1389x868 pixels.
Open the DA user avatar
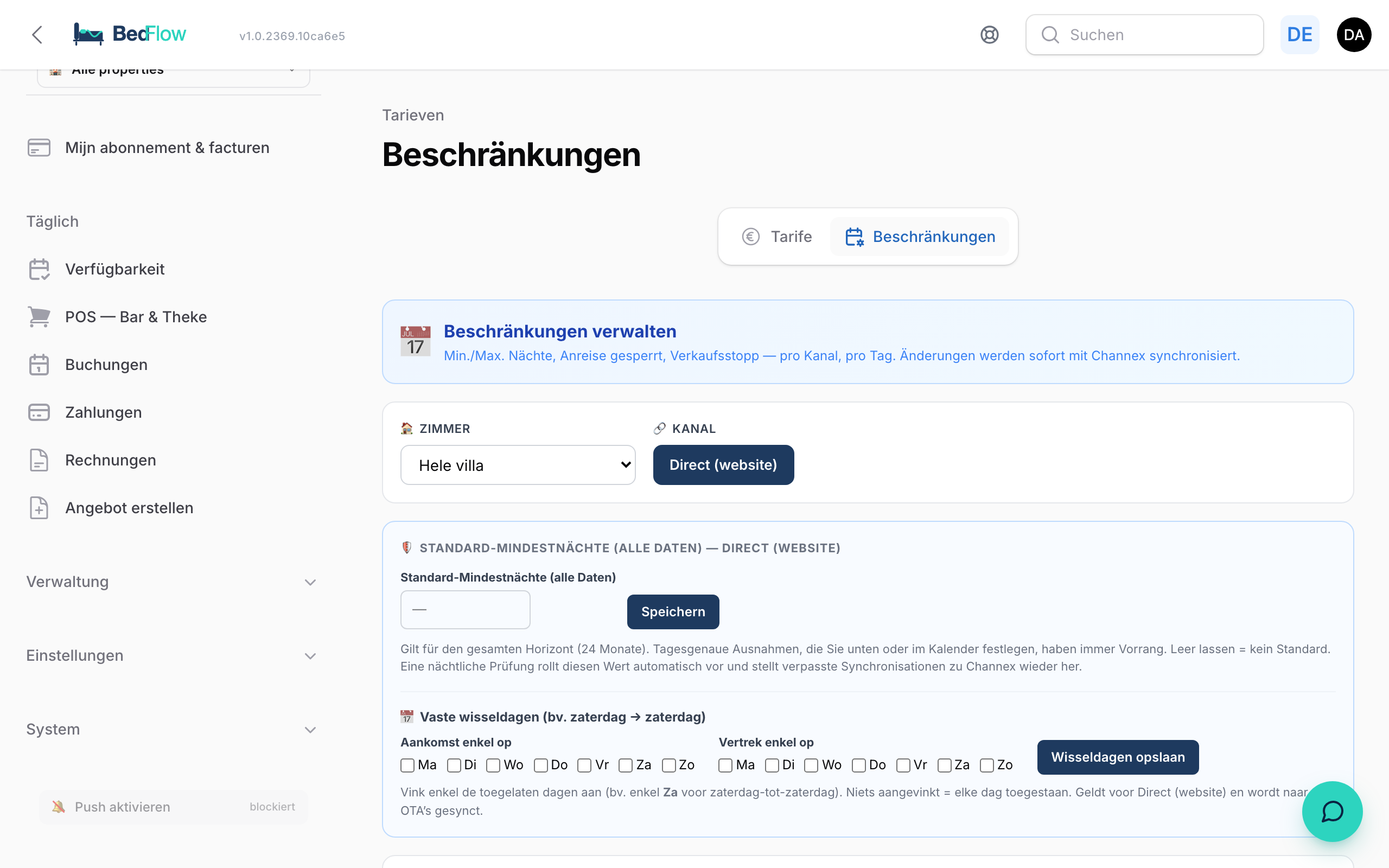1353,35
